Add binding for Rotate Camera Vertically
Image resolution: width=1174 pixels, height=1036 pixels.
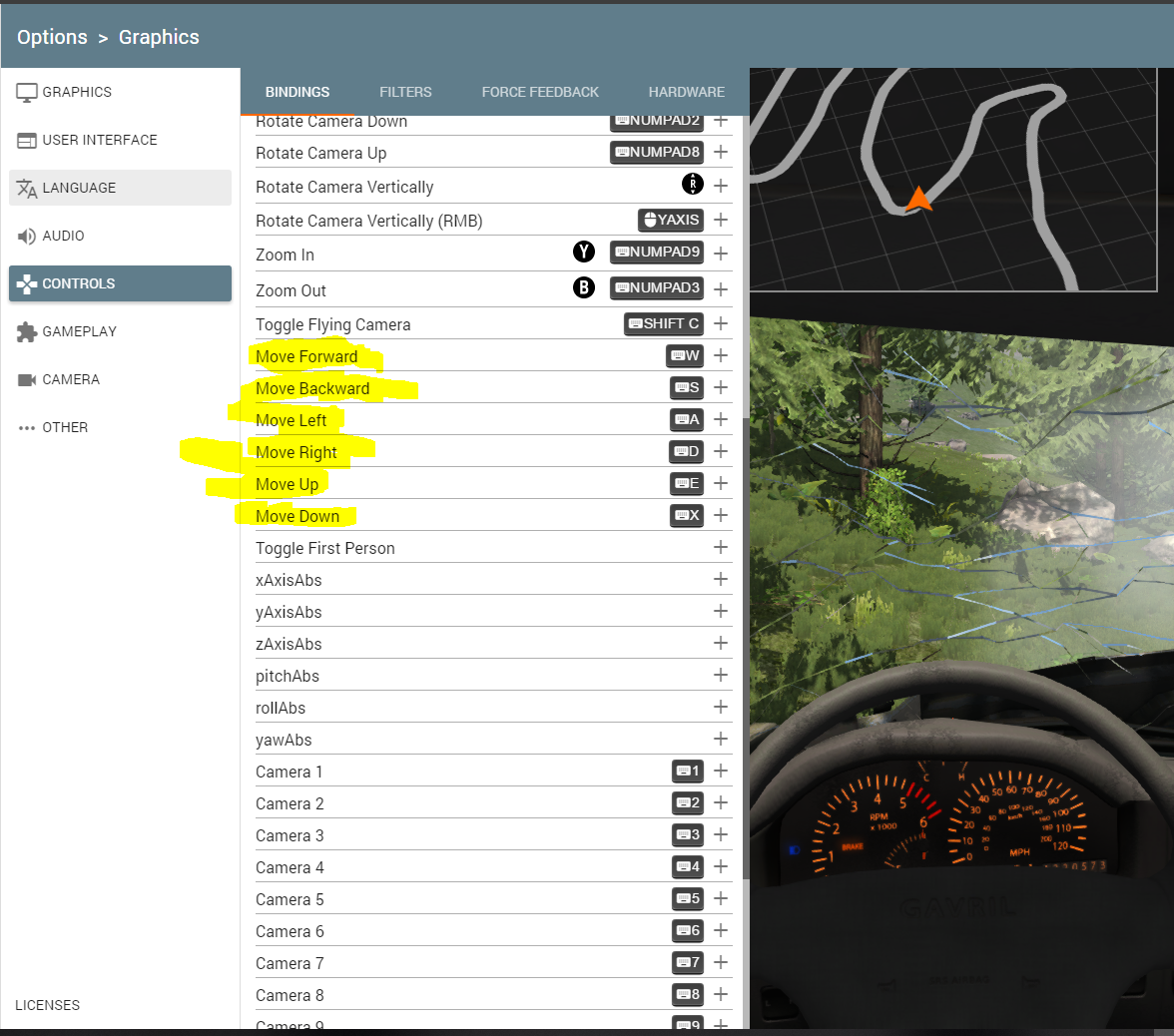(x=721, y=186)
